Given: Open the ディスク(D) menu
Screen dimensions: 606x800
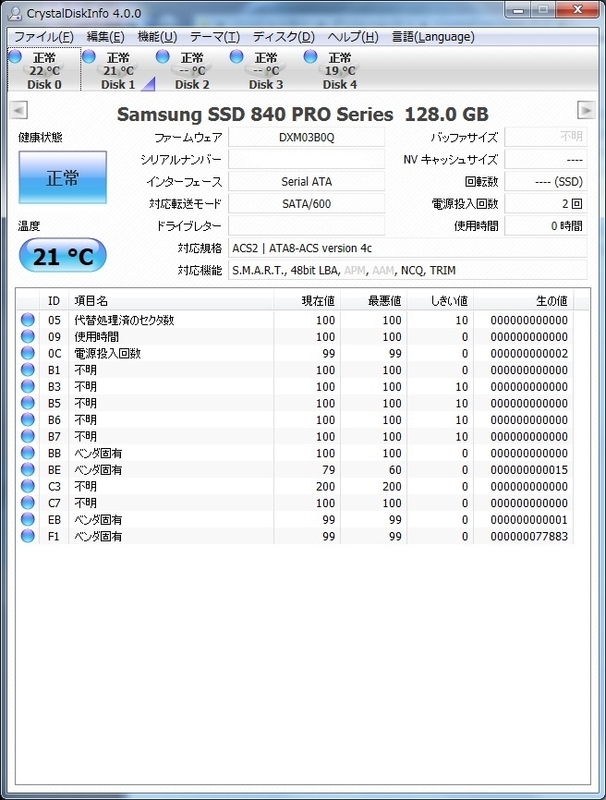Looking at the screenshot, I should pyautogui.click(x=284, y=37).
